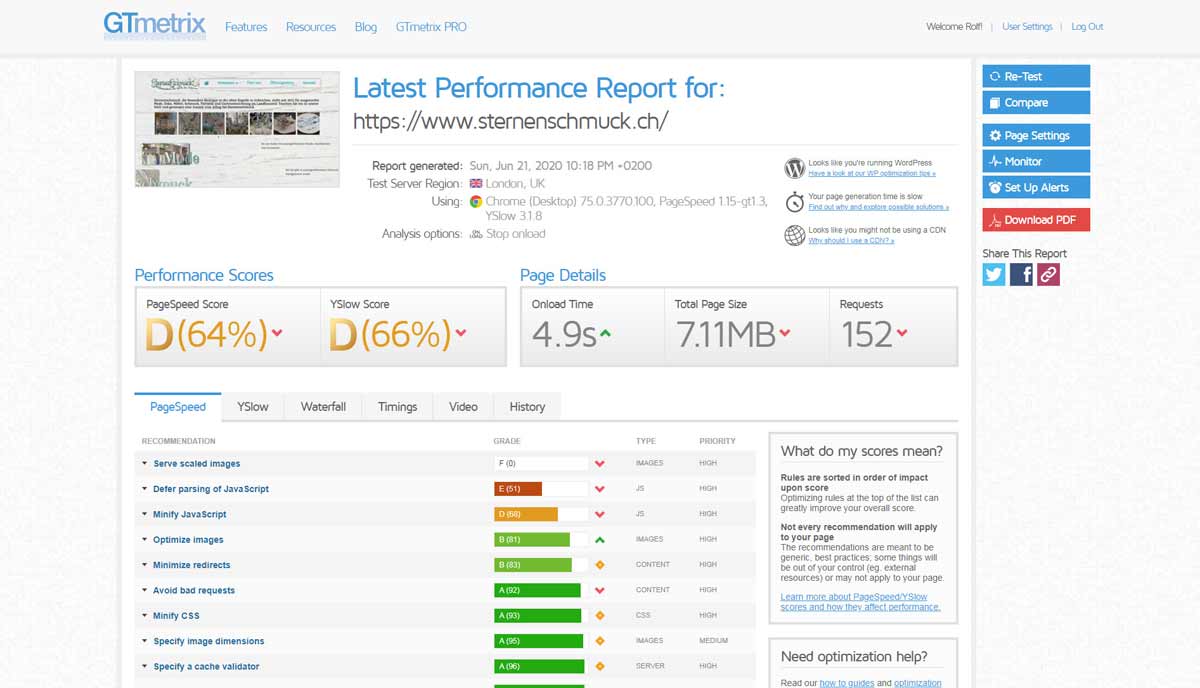Image resolution: width=1200 pixels, height=688 pixels.
Task: Expand Optimize images recommendation
Action: (188, 540)
